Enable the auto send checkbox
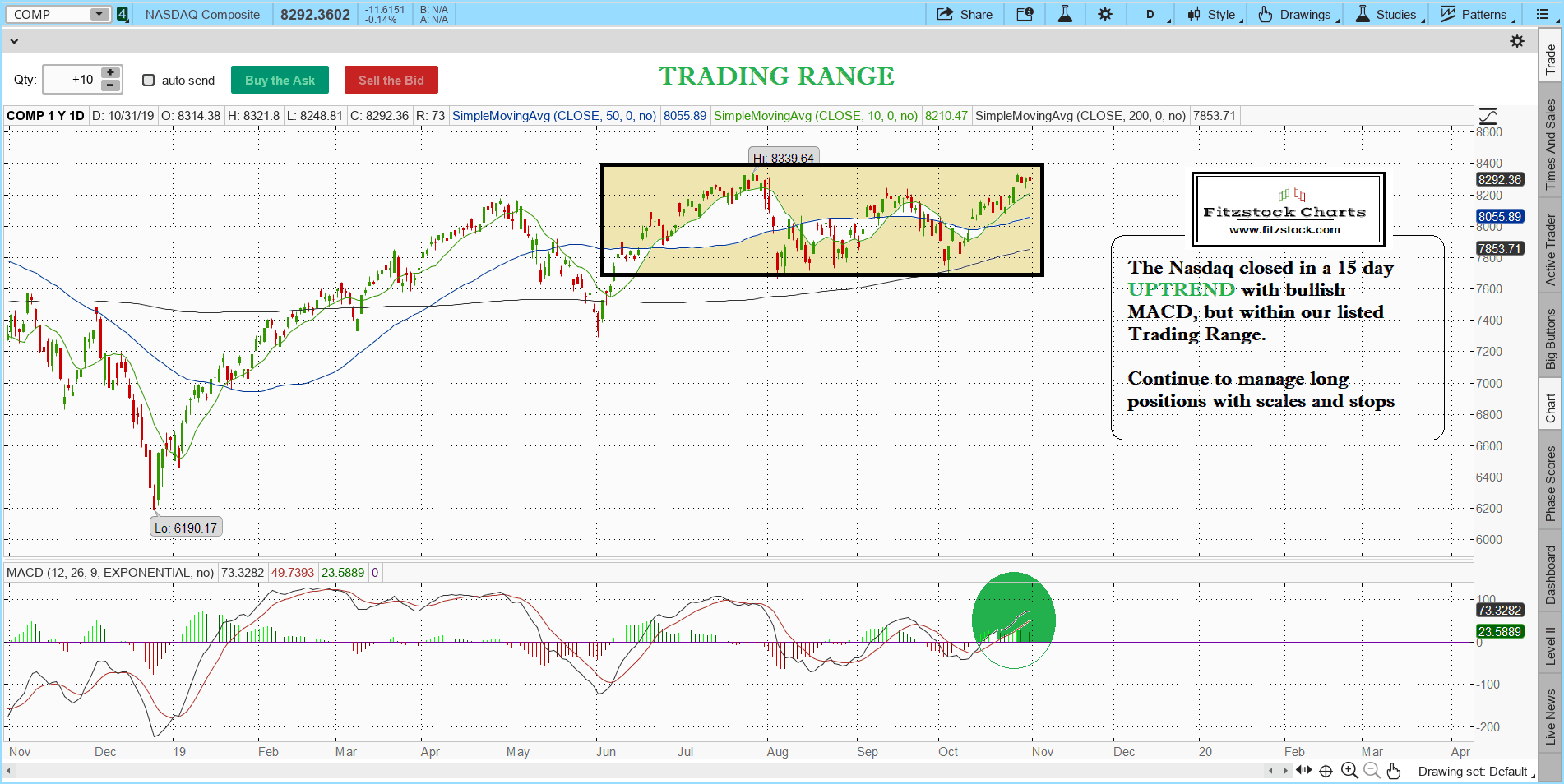 click(149, 80)
